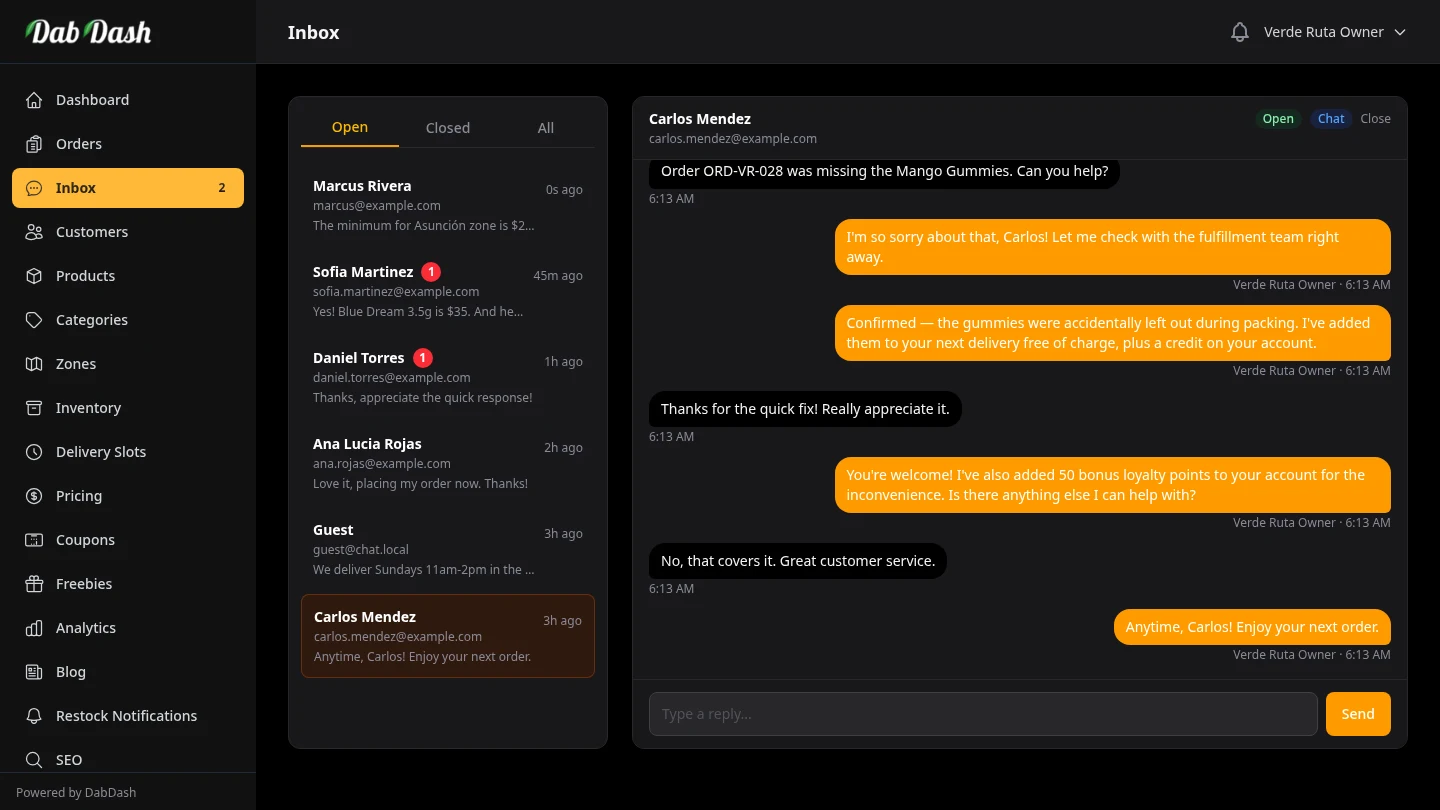
Task: Open the notification bell
Action: pos(1239,31)
